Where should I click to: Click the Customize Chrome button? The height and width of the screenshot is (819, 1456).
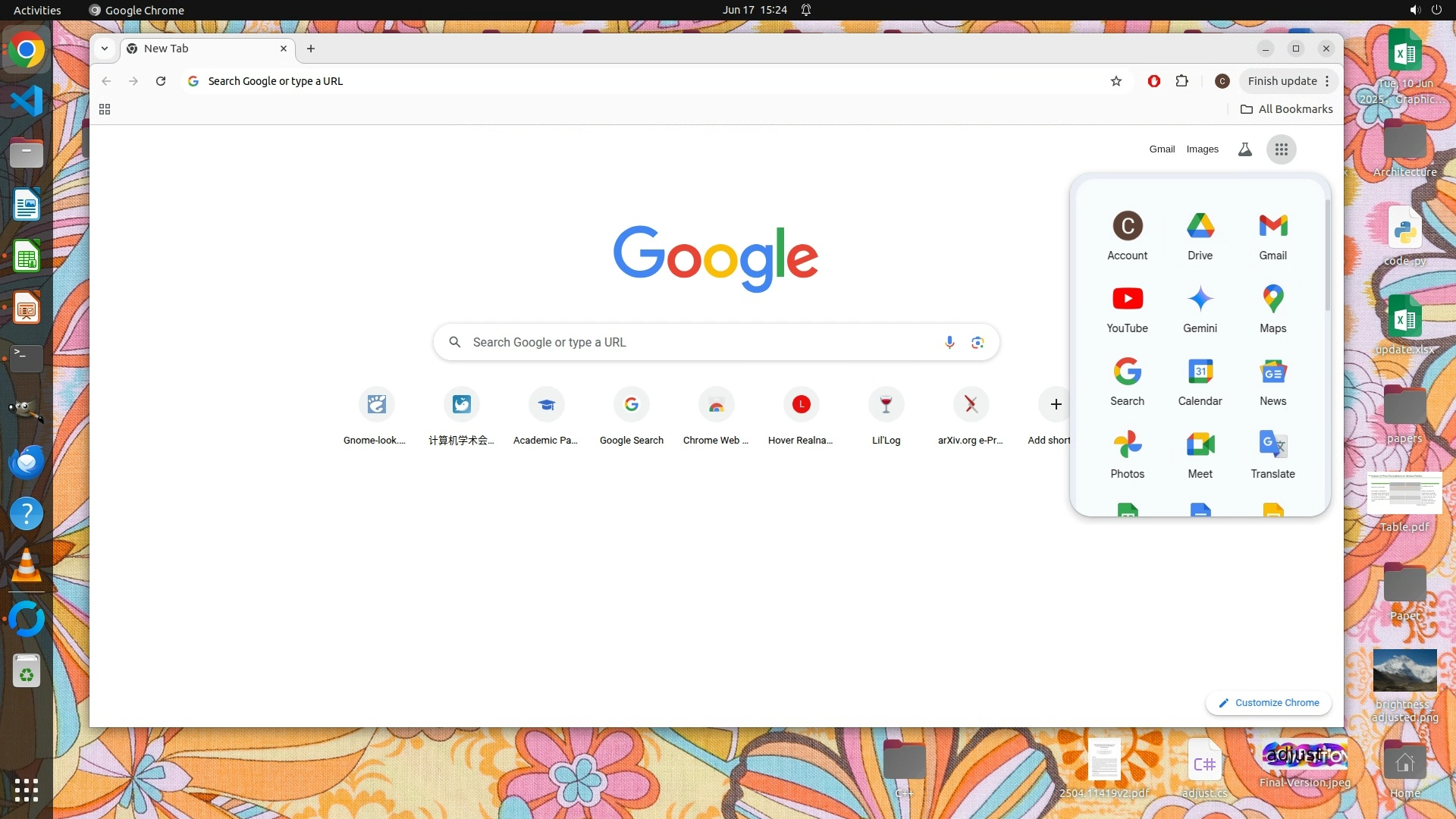pos(1268,703)
